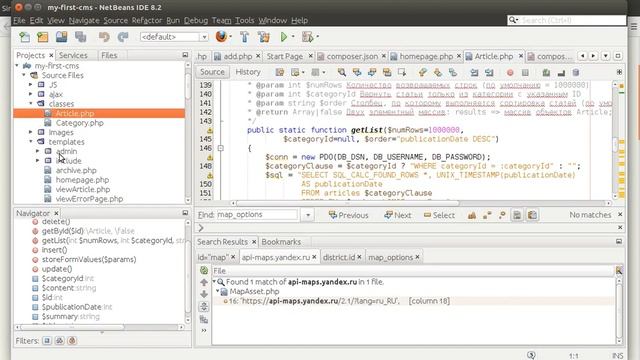Toggle Highlight Search in the editor toolbar

tap(387, 72)
